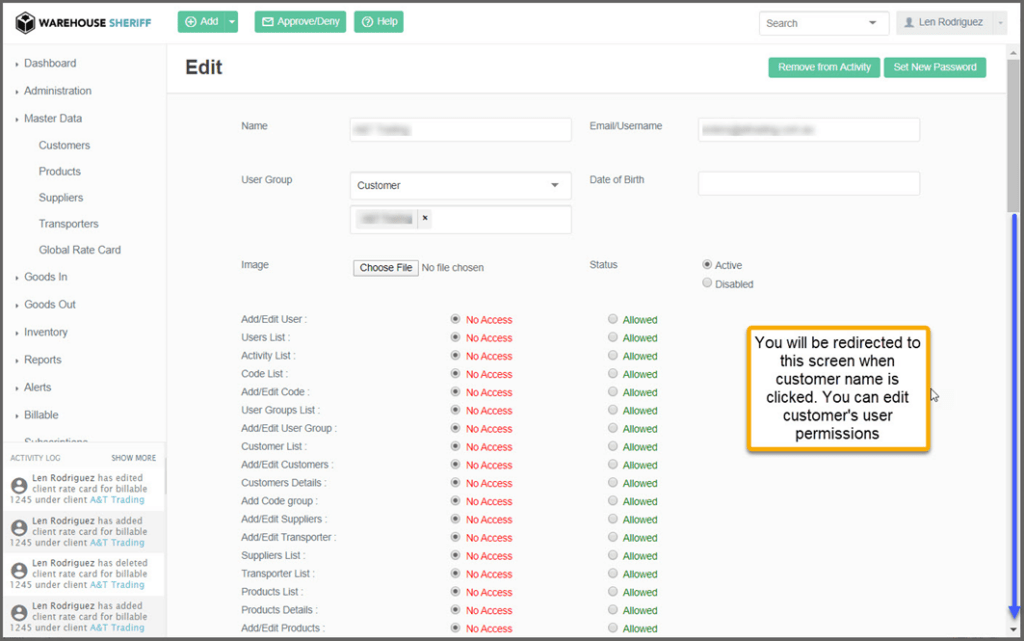
Task: Open the User Group dropdown showing Customer
Action: coord(460,185)
